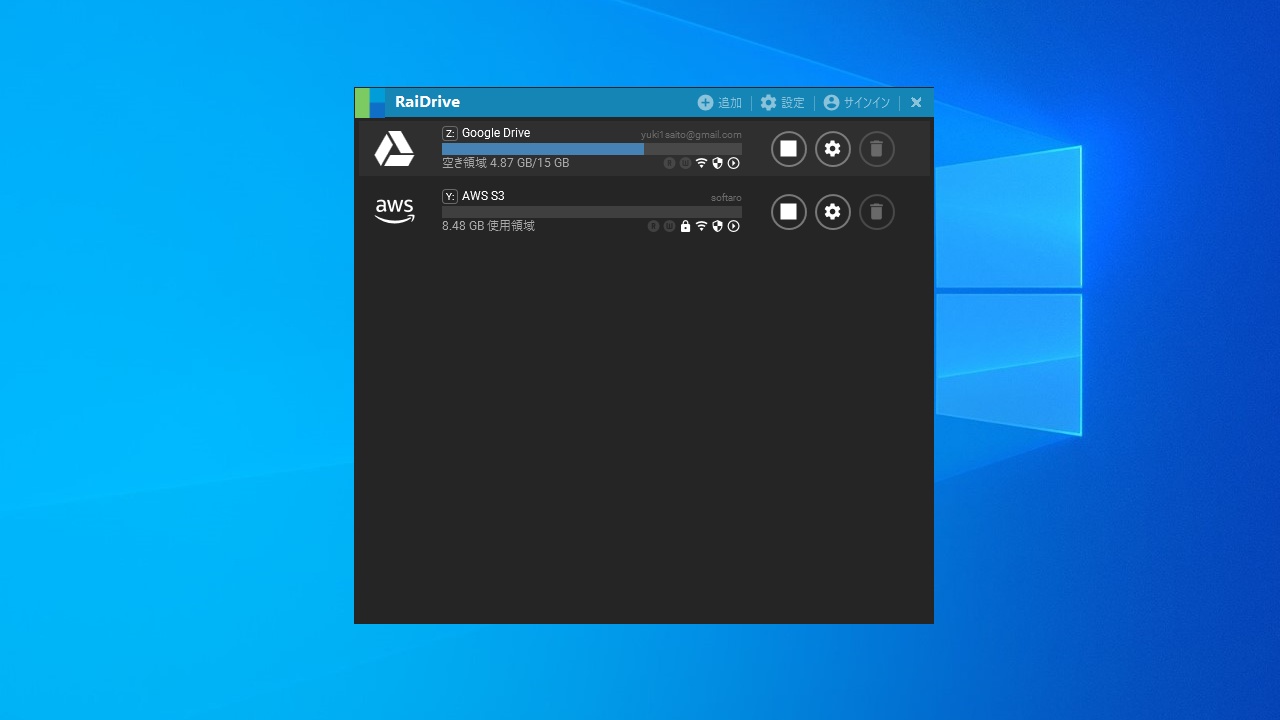Click Google Drive read-only R indicator
Screen dimensions: 1280x720
pos(670,163)
